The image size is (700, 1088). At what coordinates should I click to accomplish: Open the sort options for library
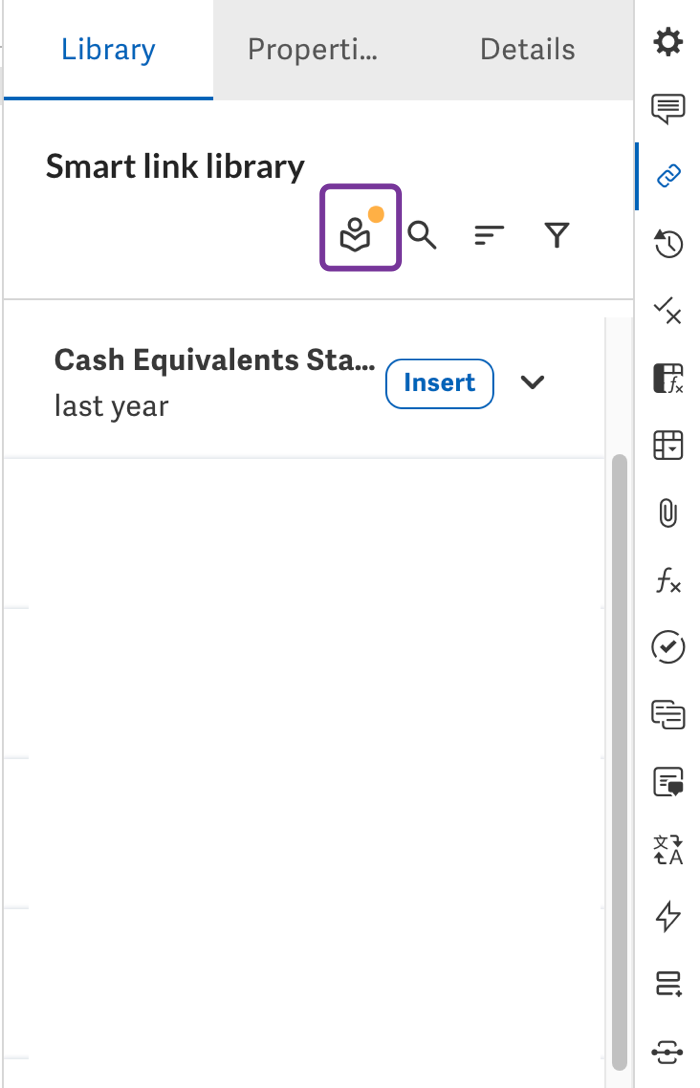pos(489,236)
